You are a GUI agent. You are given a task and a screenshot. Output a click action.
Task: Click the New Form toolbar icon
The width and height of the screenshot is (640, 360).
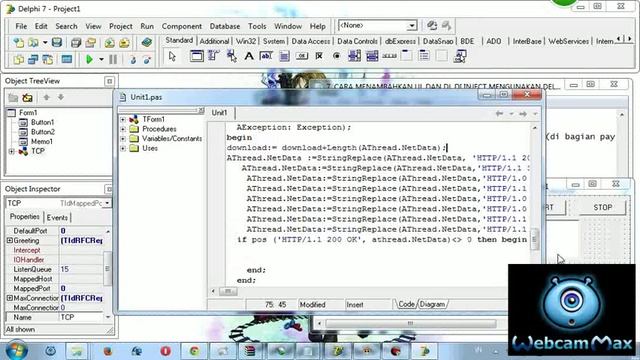click(x=67, y=60)
